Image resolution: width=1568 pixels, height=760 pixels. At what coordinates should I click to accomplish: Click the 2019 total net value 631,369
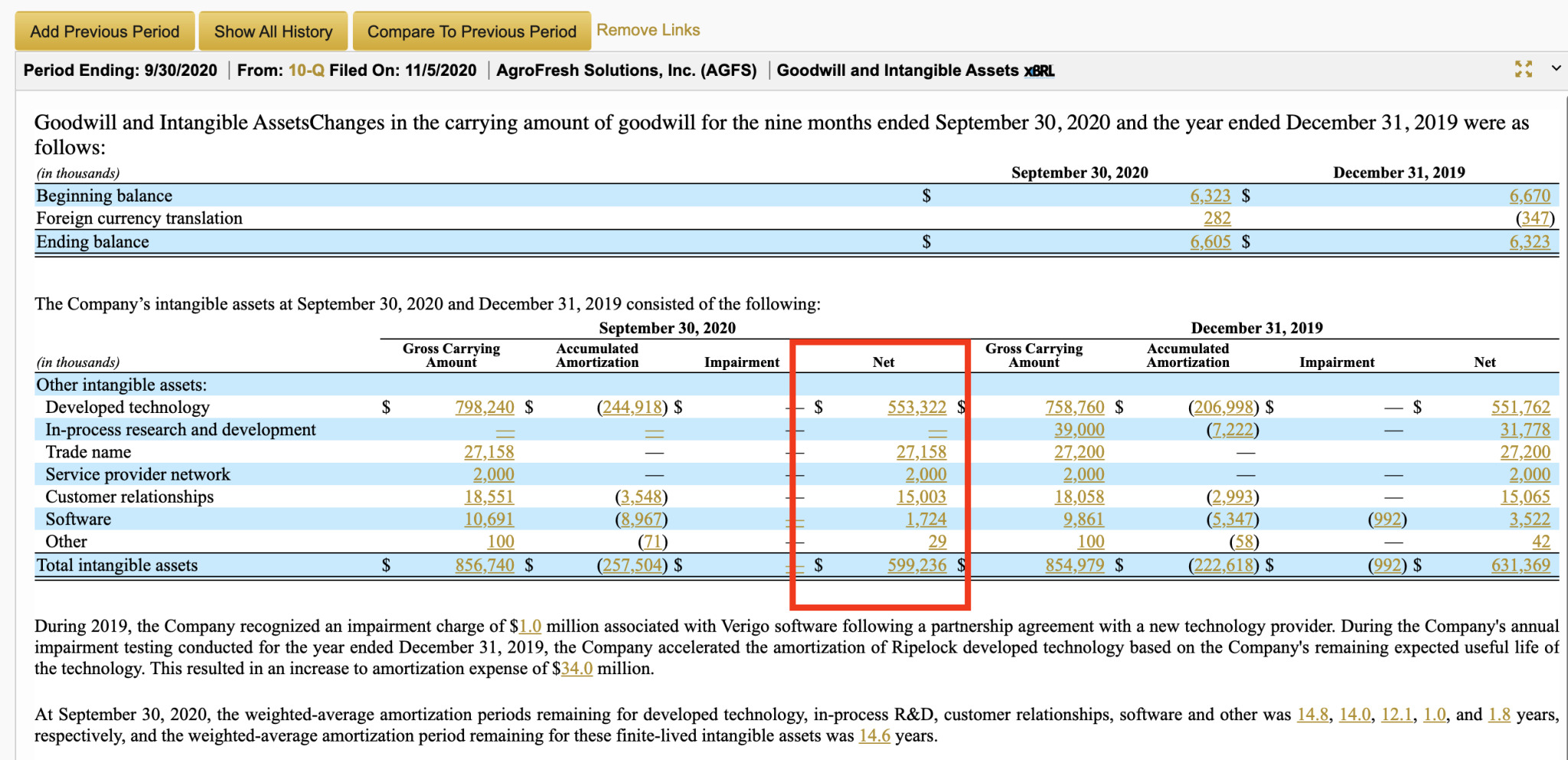click(1520, 565)
